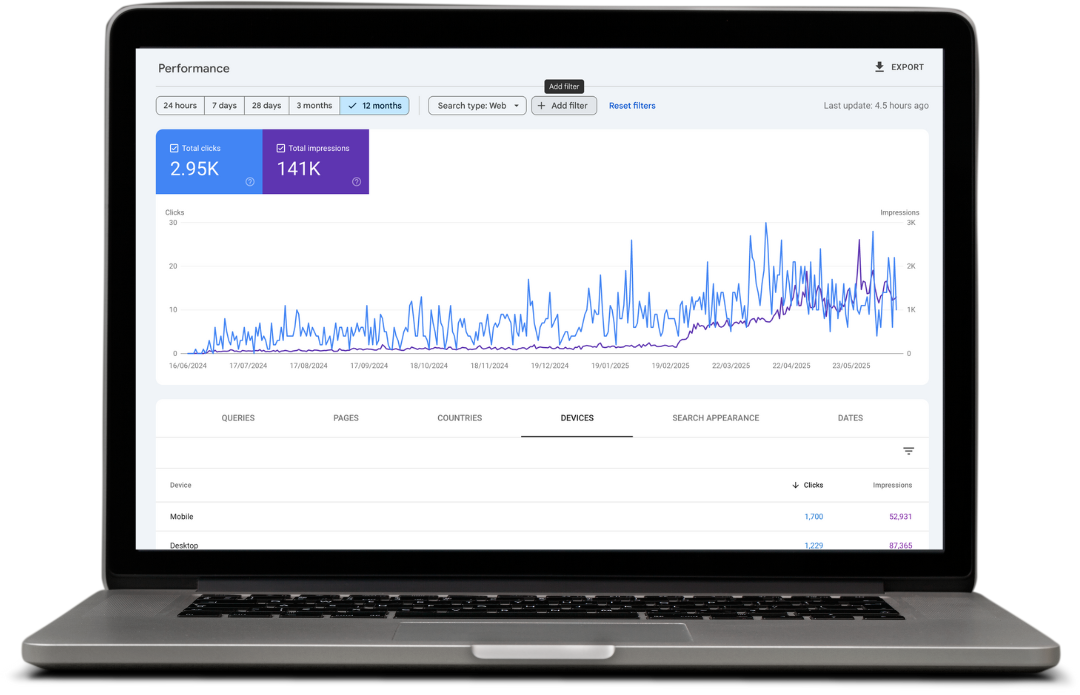Click the Mobile device row
The width and height of the screenshot is (1080, 695).
click(182, 517)
